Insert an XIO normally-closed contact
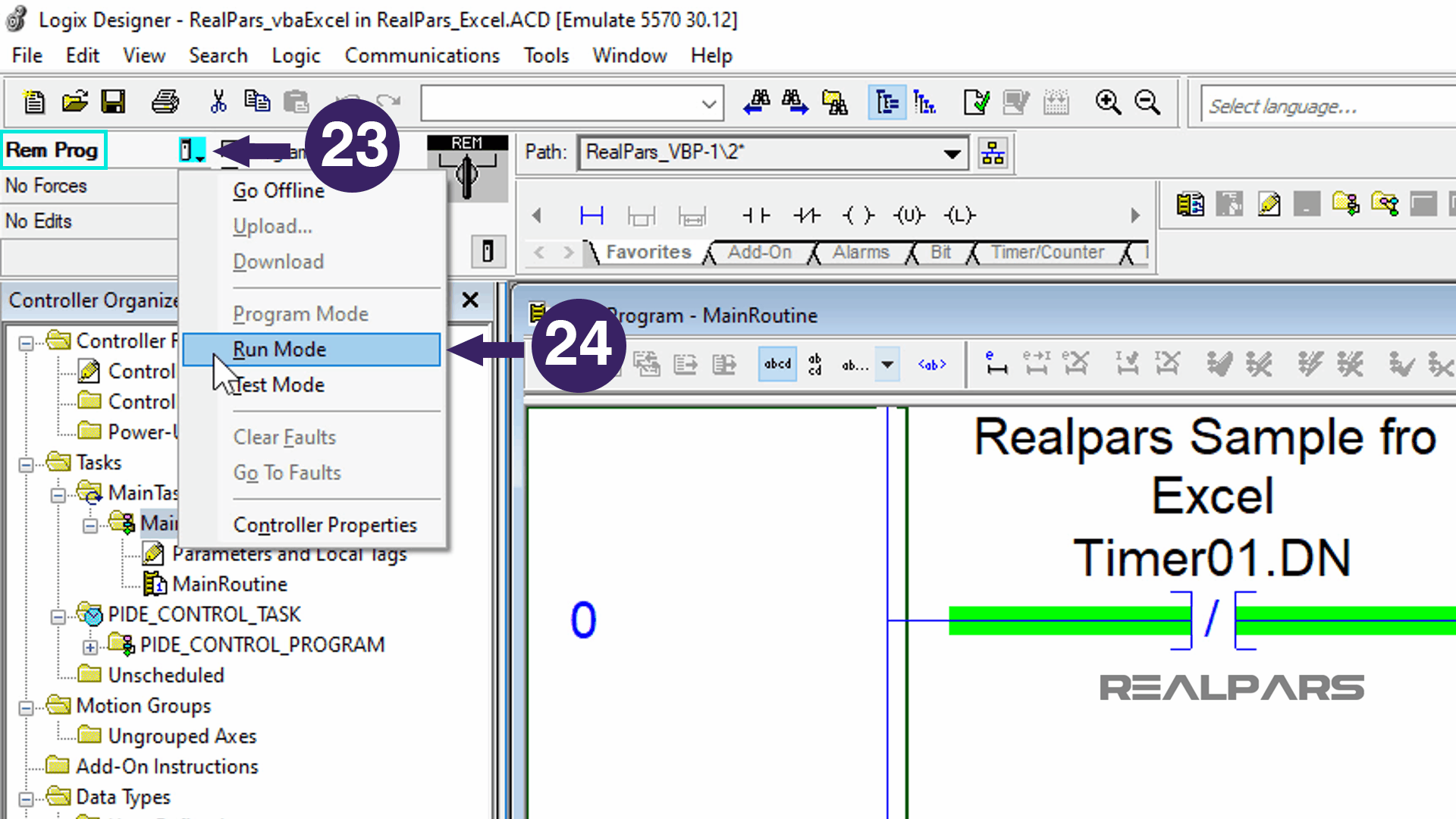 pos(806,215)
